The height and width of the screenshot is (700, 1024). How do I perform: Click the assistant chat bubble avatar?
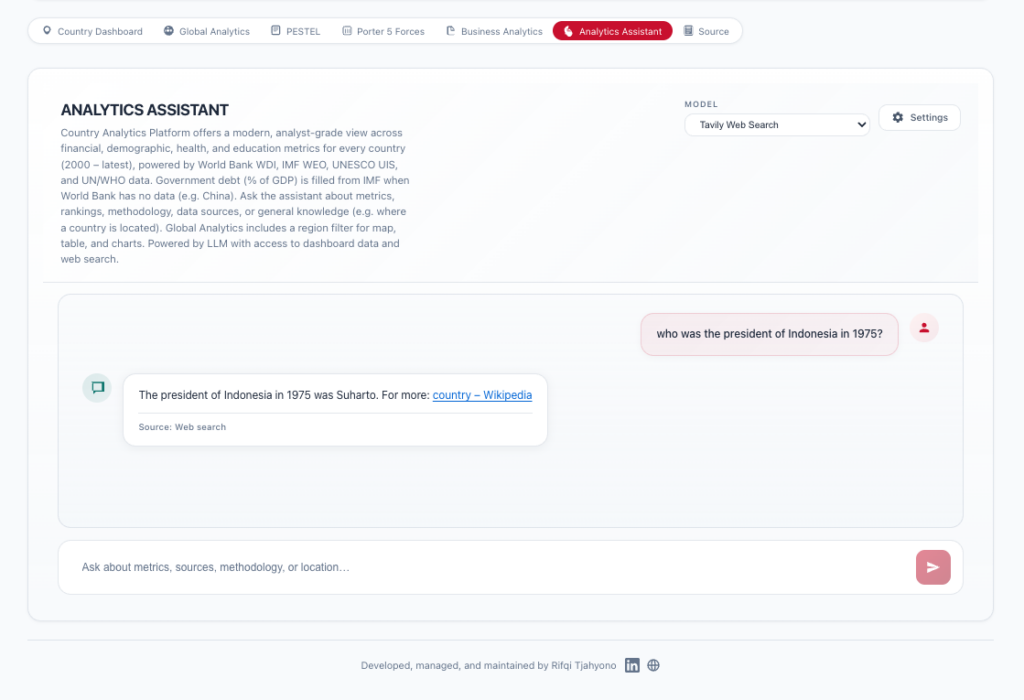[x=97, y=388]
